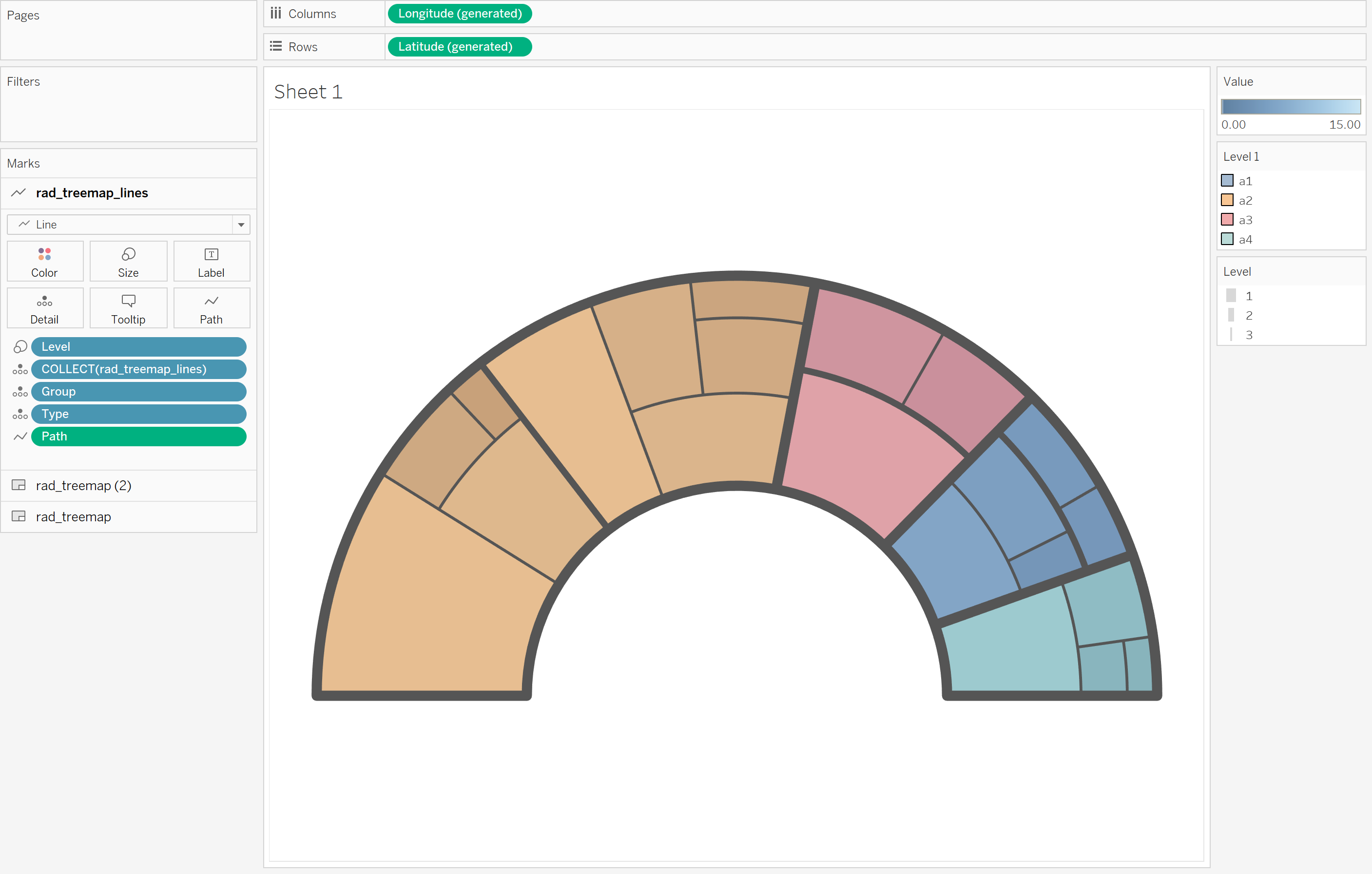Click the Tooltip marks card button
This screenshot has height=874, width=1372.
(x=128, y=308)
